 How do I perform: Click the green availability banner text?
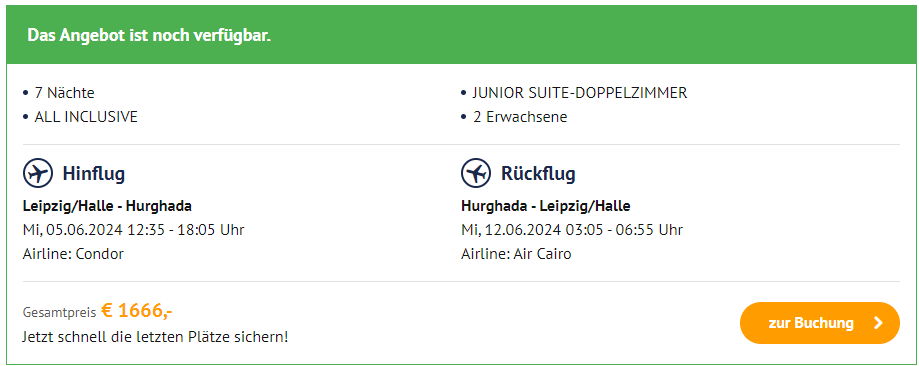(149, 35)
